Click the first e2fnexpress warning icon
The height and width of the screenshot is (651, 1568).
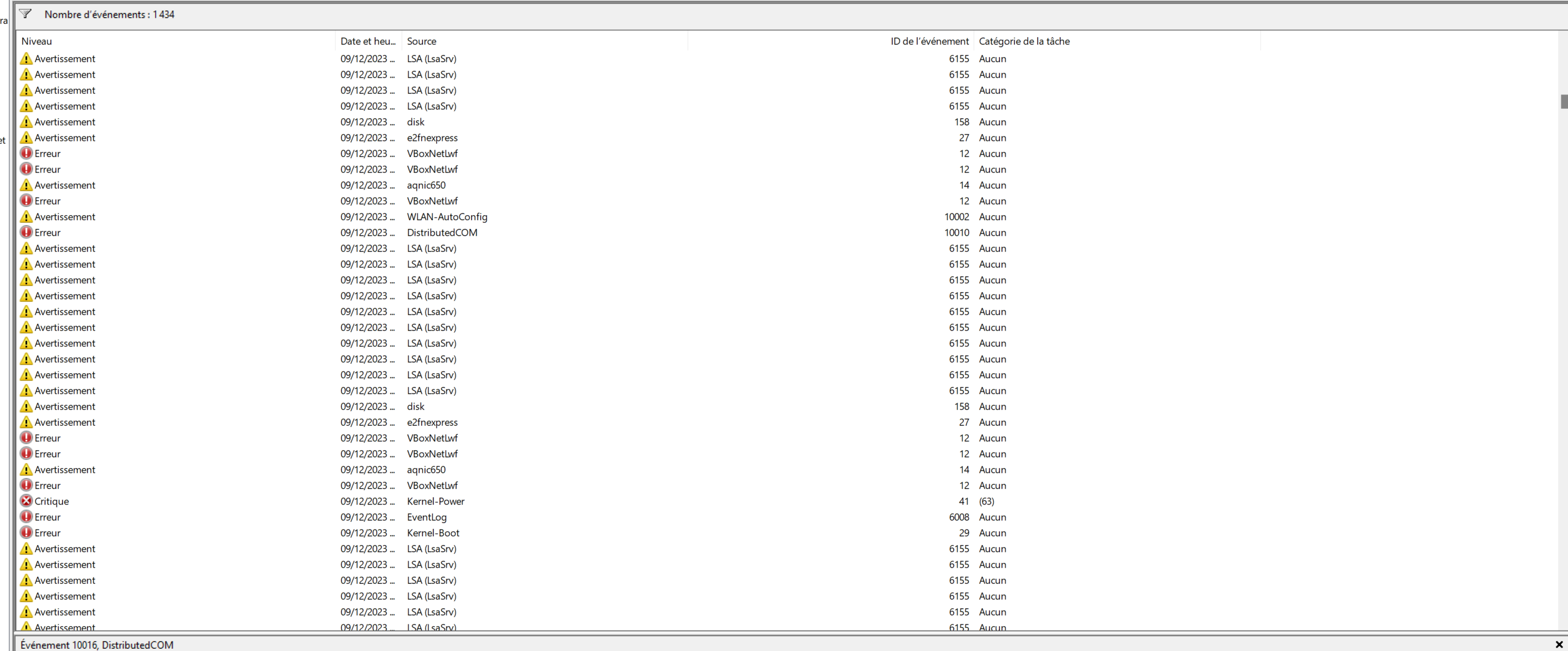26,138
